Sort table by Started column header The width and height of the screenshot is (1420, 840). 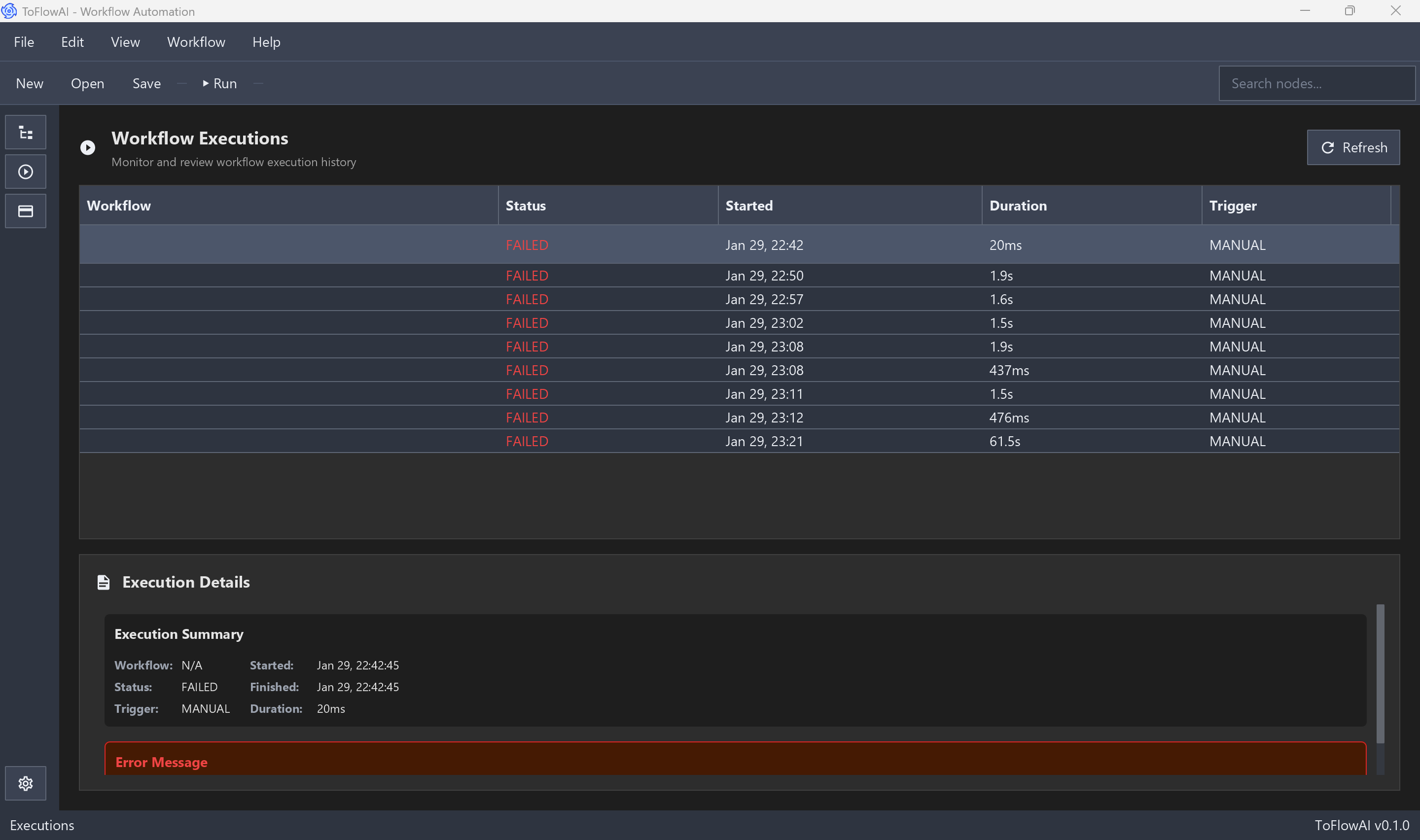[749, 206]
